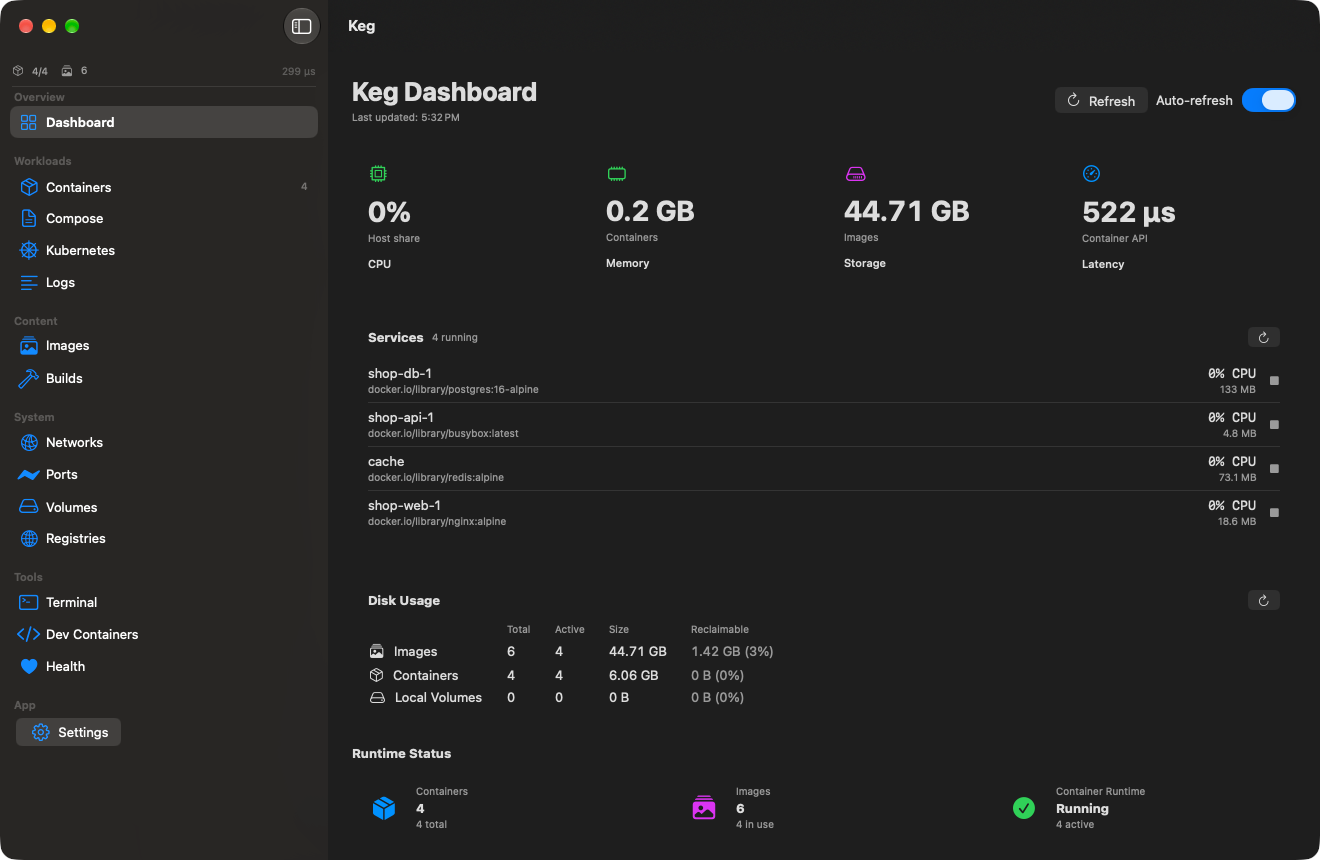1320x860 pixels.
Task: Click the Images sidebar icon
Action: pos(29,346)
